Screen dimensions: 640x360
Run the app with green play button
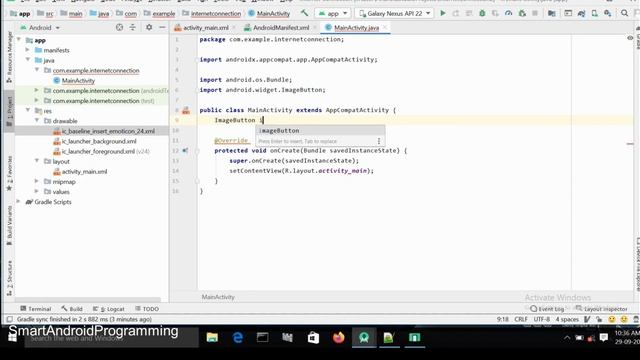tap(443, 13)
